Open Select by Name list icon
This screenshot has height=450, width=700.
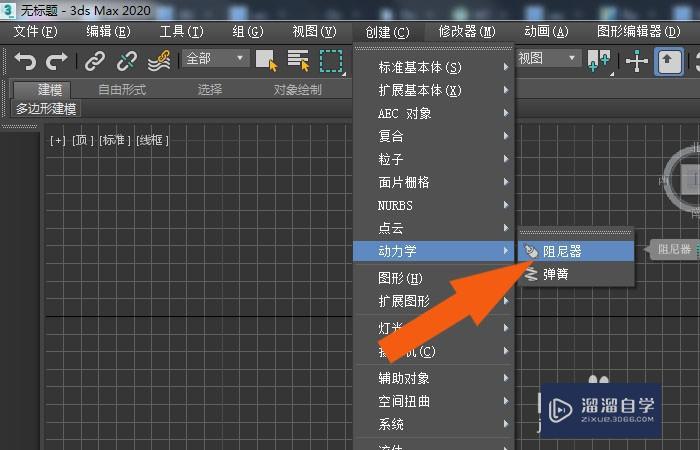click(298, 61)
